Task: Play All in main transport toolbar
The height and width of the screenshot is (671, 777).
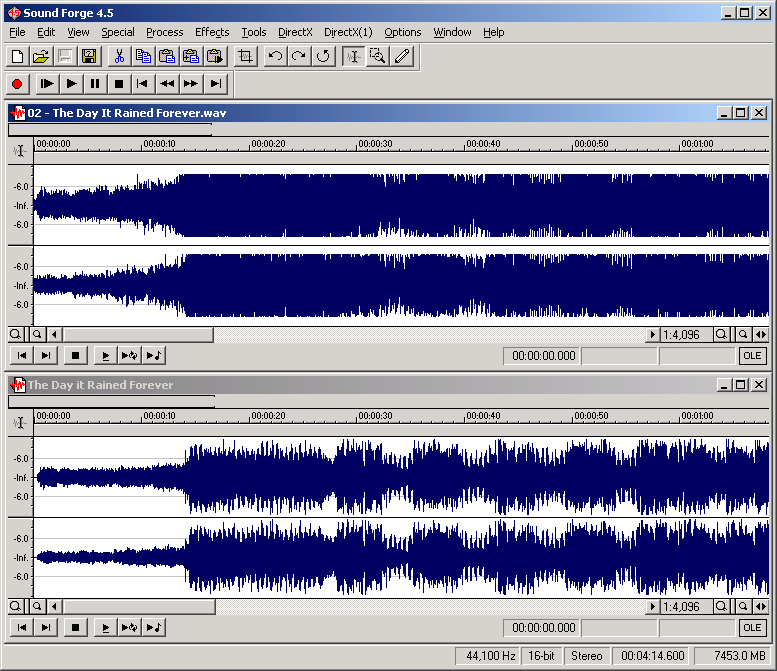Action: click(47, 84)
